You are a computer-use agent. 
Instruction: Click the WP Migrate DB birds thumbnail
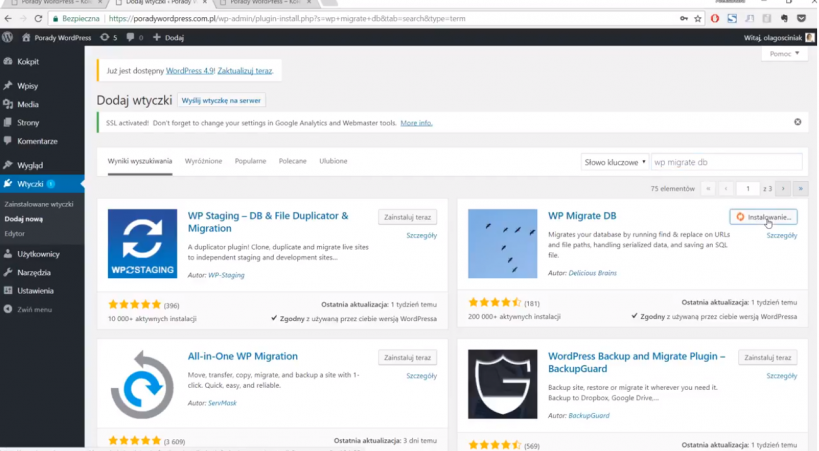pos(502,244)
